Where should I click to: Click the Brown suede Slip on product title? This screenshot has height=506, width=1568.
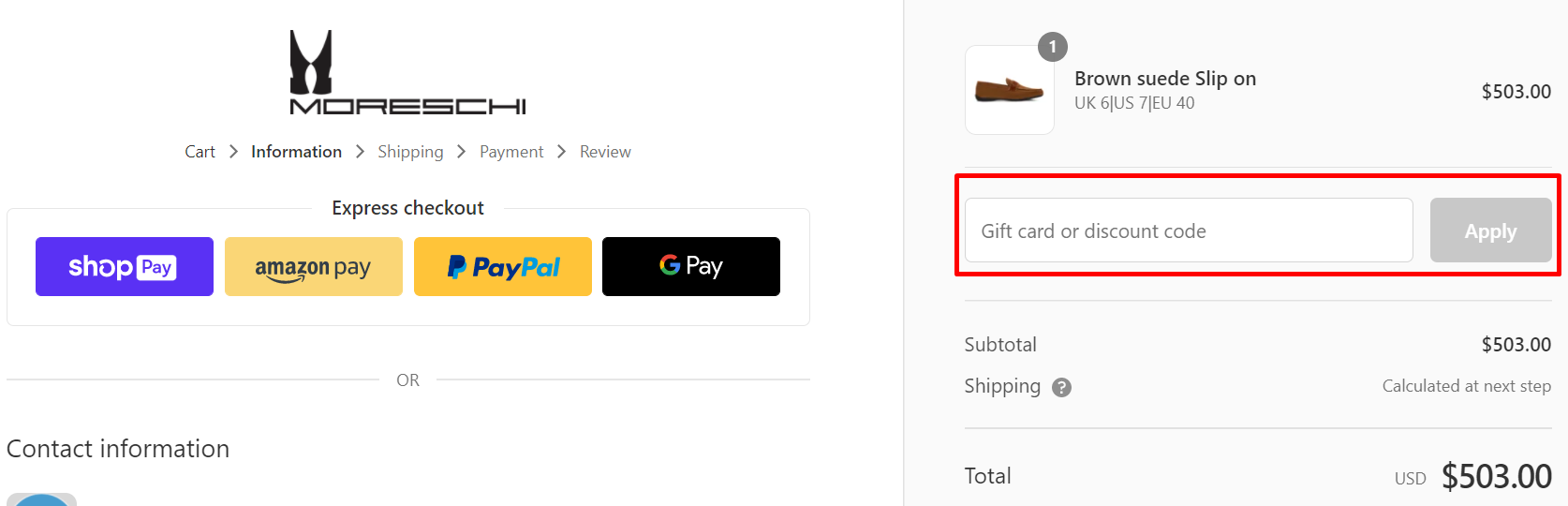click(1164, 79)
